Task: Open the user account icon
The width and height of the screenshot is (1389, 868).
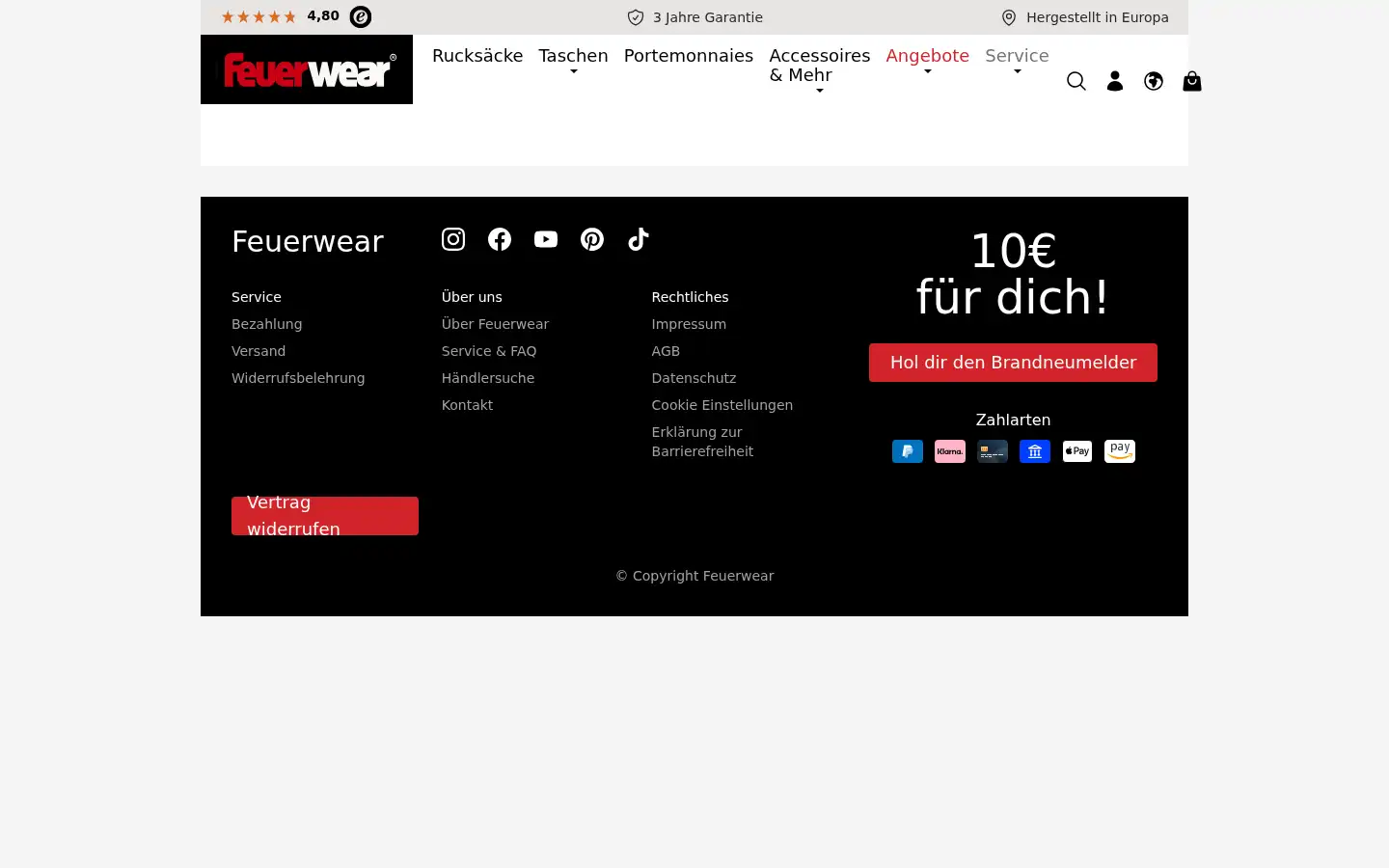Action: (x=1115, y=81)
